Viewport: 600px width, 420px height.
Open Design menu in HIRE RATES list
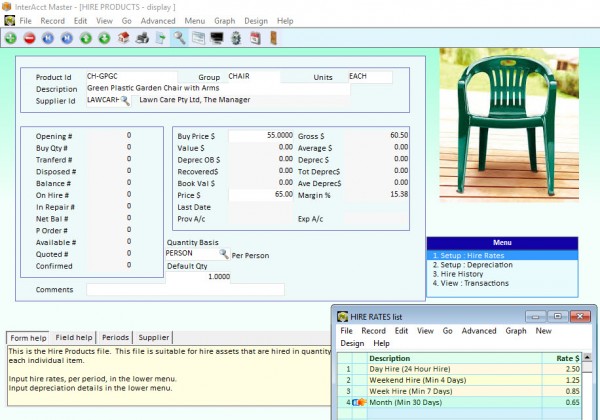tap(352, 343)
